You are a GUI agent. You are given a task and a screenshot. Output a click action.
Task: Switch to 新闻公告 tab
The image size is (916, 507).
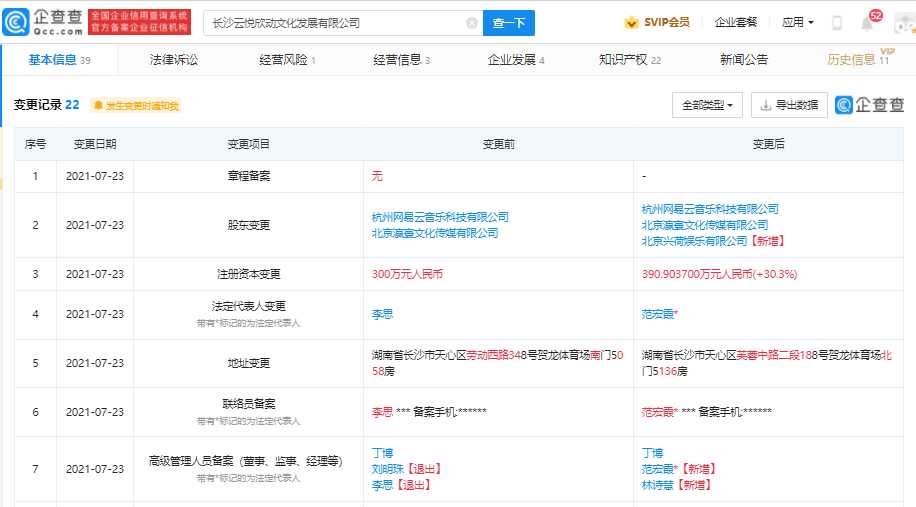point(744,60)
